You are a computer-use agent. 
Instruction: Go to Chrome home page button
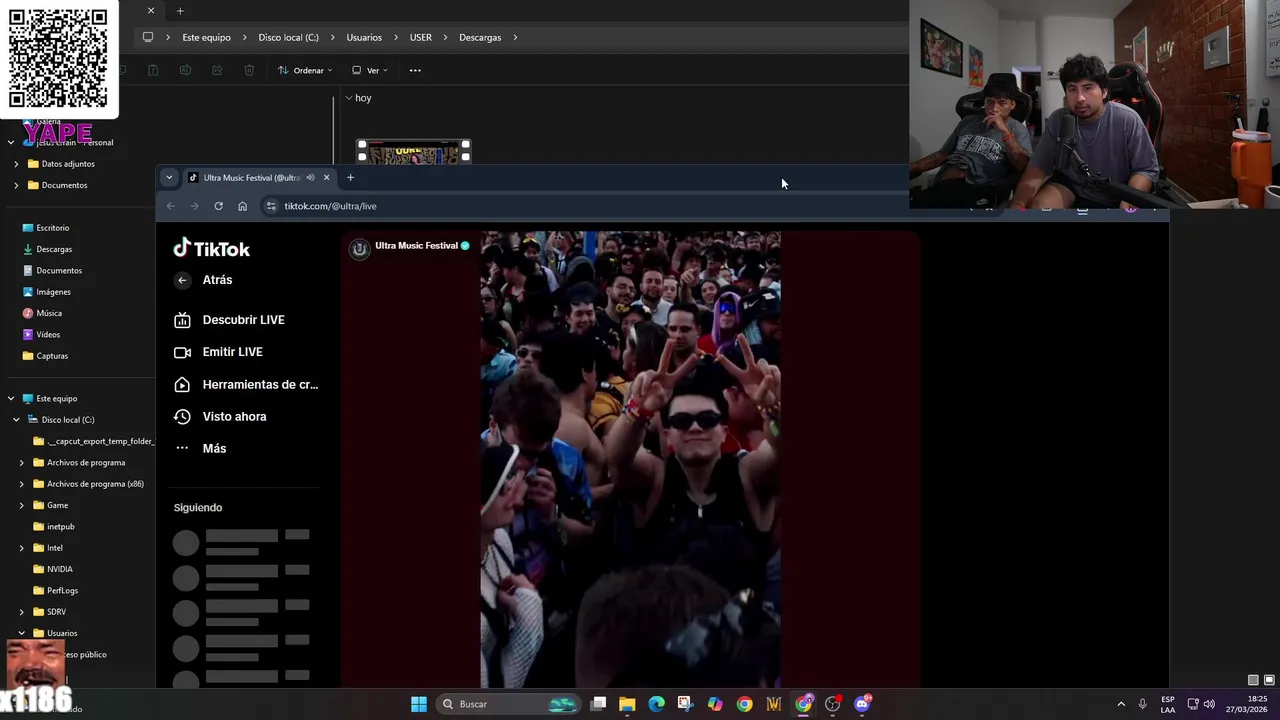242,206
